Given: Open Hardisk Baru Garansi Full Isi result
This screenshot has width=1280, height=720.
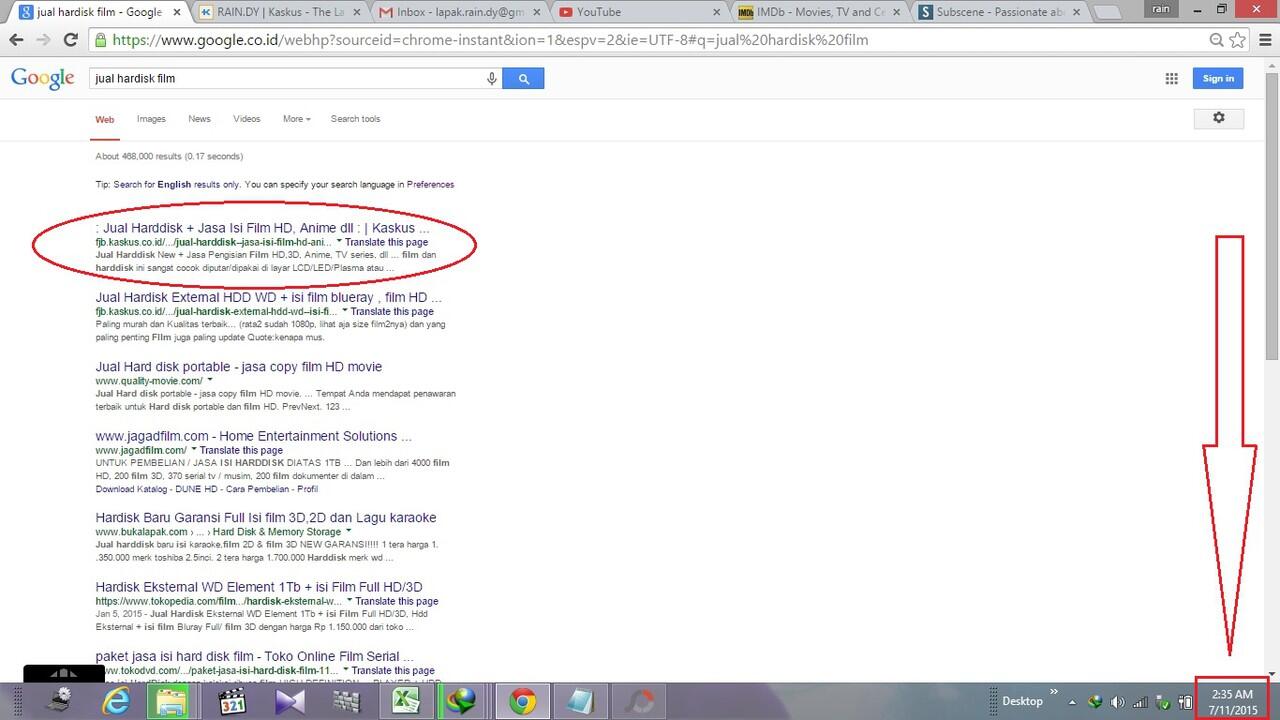Looking at the screenshot, I should pos(266,517).
